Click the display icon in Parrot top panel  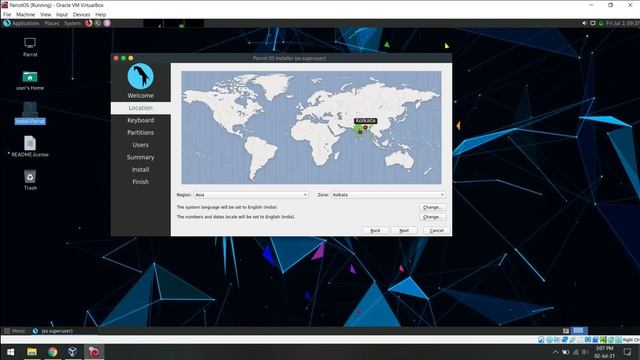593,23
